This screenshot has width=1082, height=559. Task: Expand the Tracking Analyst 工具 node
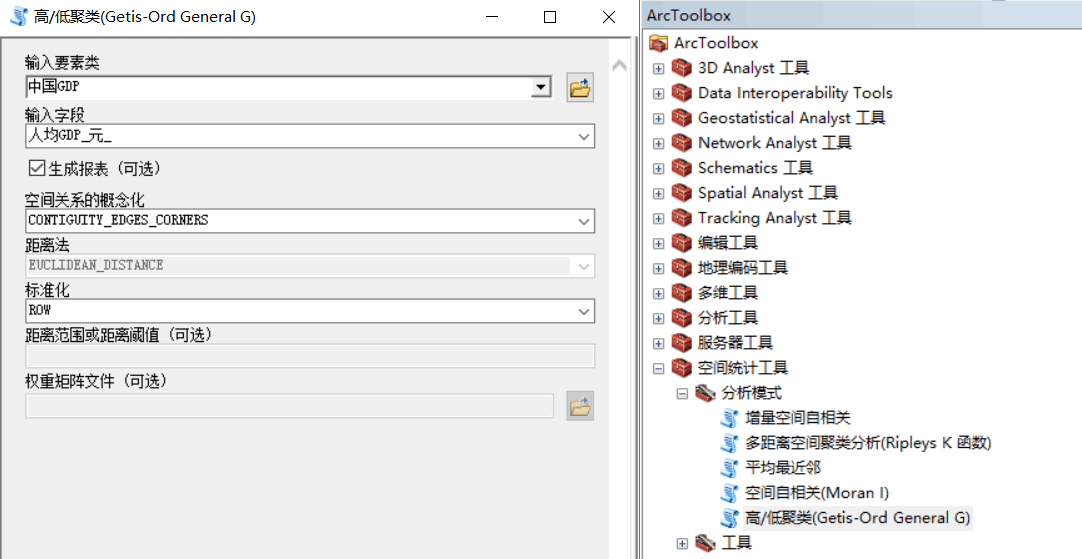[x=658, y=219]
